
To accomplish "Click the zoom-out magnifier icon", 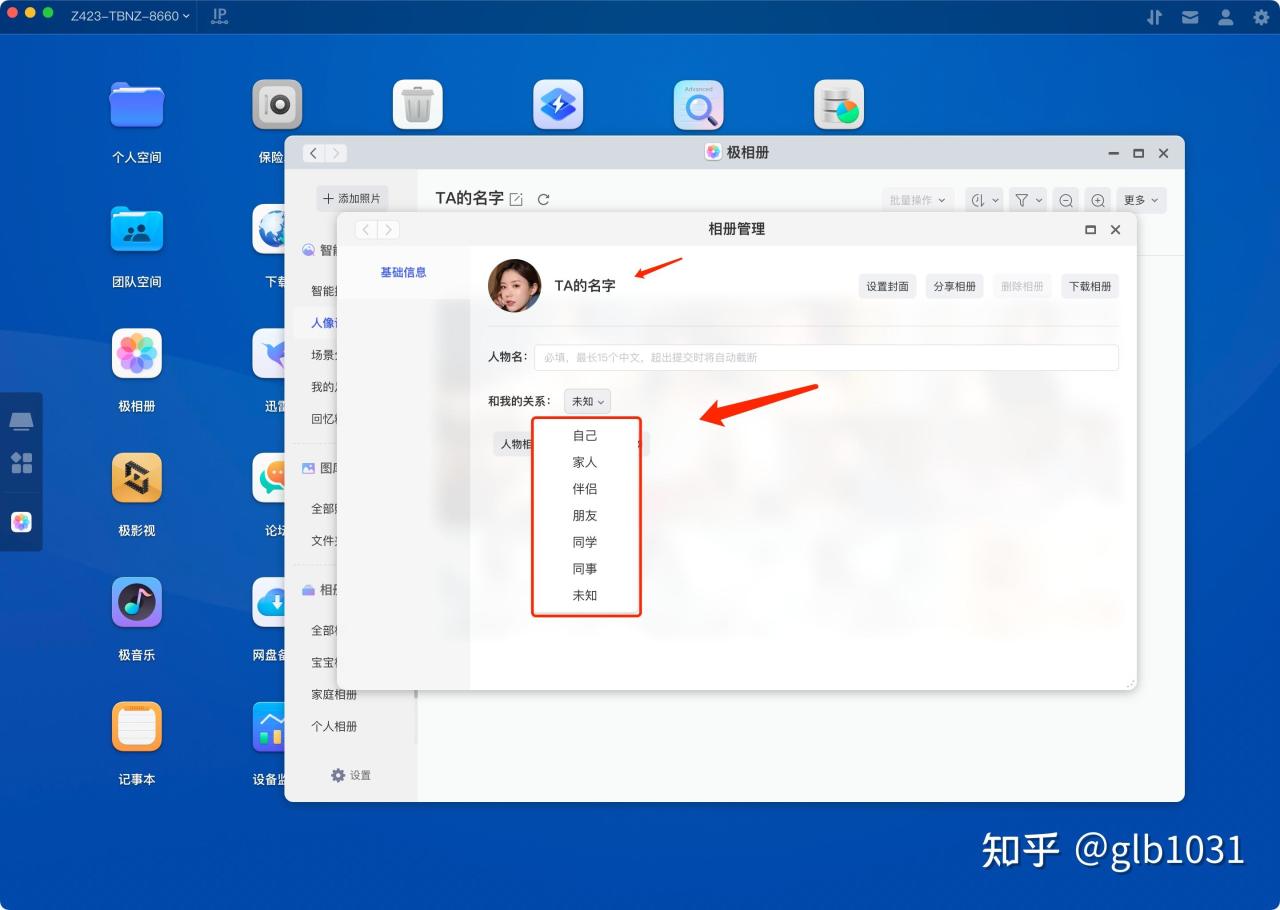I will click(1065, 199).
